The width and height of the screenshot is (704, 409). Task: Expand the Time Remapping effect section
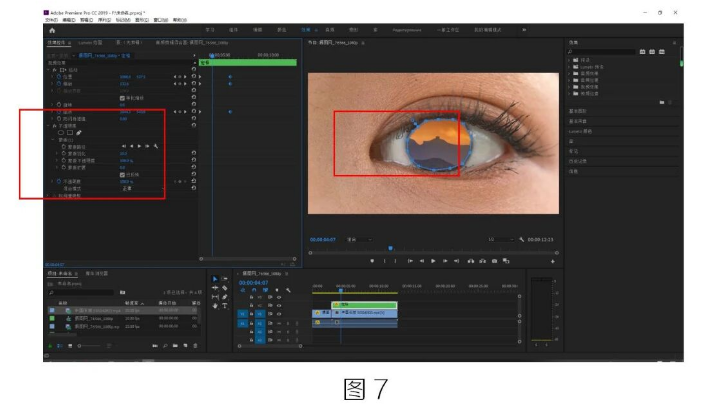coord(52,194)
